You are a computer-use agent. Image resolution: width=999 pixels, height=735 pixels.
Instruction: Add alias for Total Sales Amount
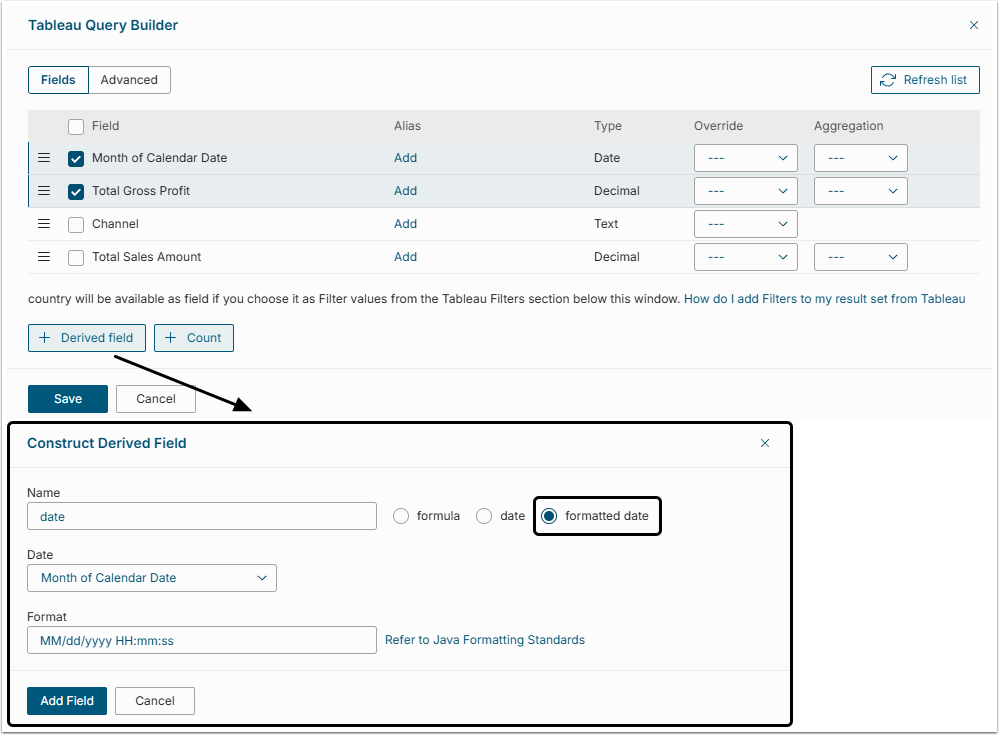coord(405,257)
